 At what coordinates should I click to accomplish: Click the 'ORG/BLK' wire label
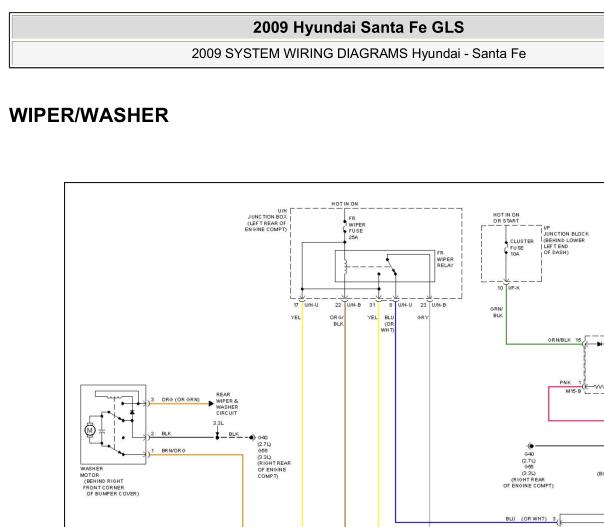pos(337,321)
